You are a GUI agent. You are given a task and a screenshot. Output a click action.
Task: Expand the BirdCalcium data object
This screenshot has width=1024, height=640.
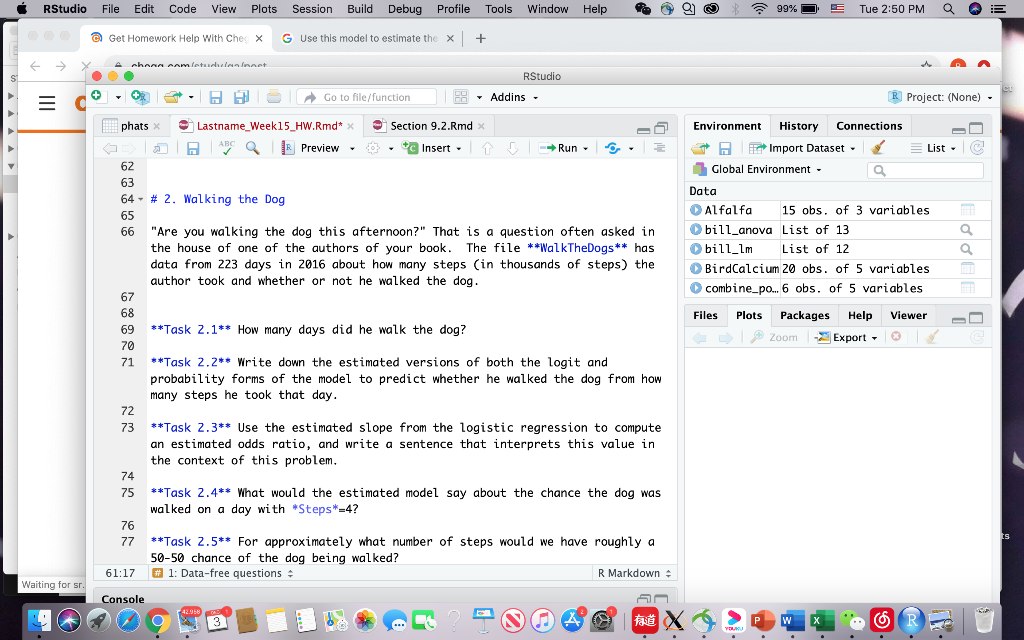point(697,268)
